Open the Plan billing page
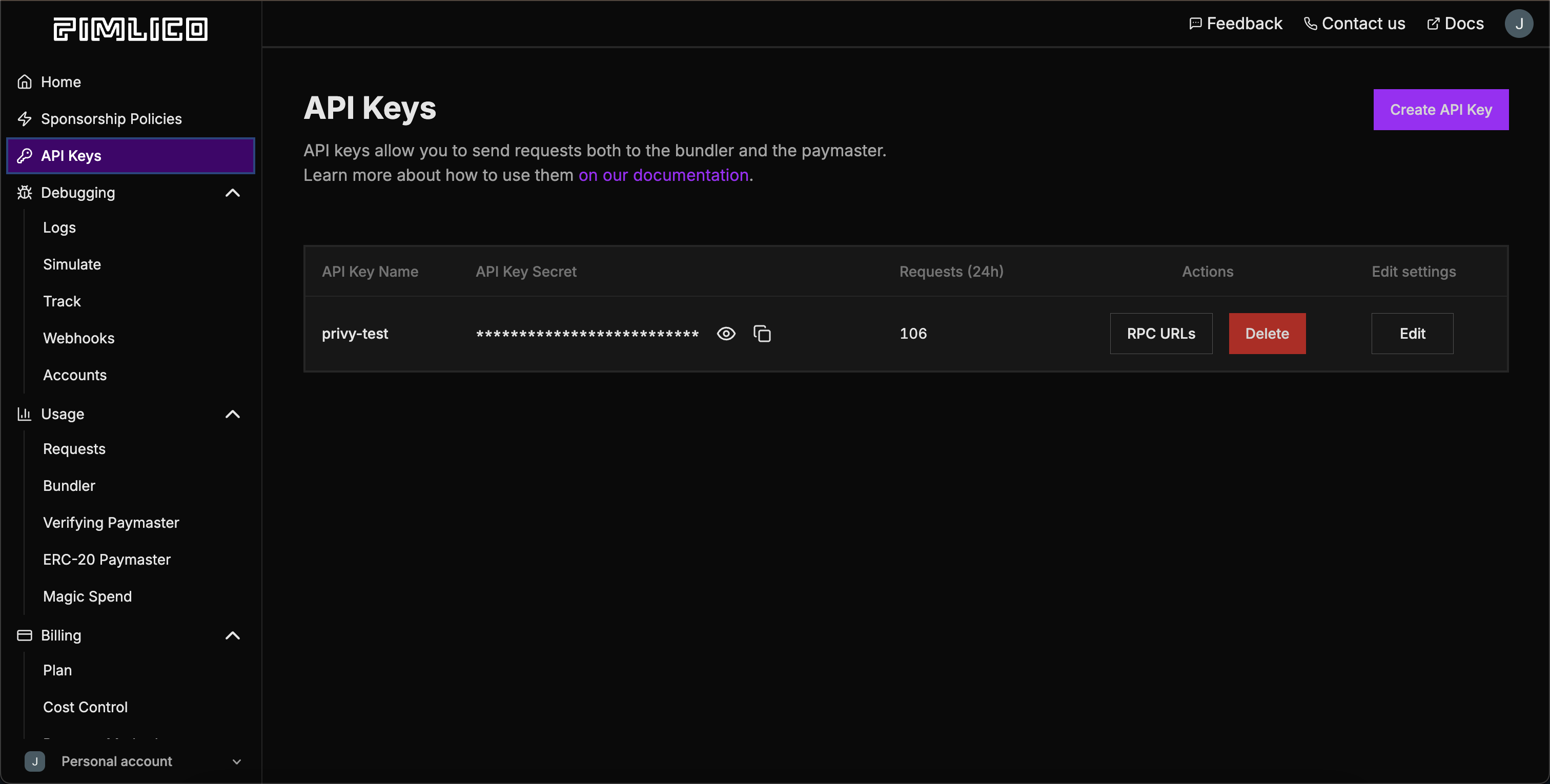 point(58,670)
